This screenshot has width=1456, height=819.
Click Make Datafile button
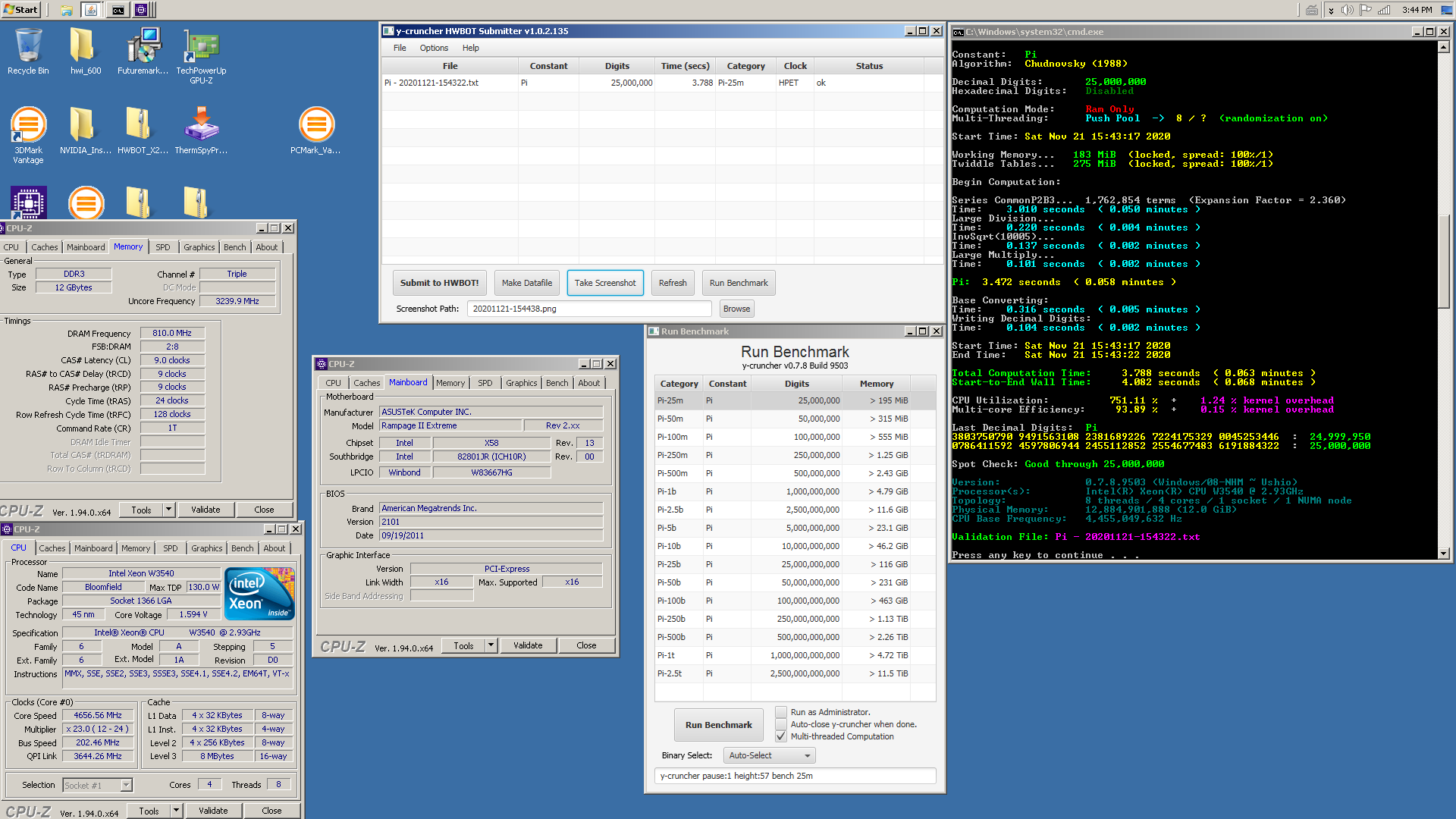tap(527, 283)
